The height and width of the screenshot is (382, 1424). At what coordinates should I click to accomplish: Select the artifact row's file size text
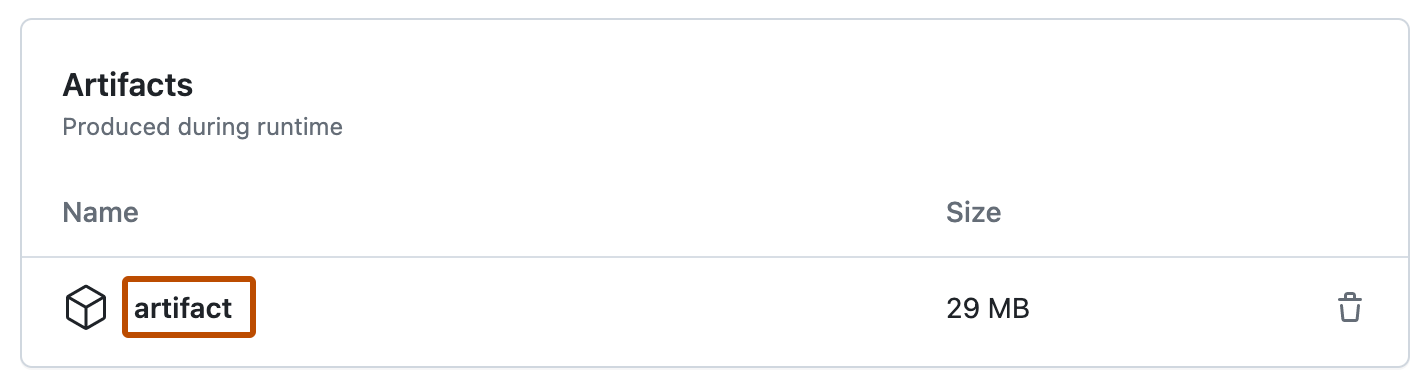(988, 309)
